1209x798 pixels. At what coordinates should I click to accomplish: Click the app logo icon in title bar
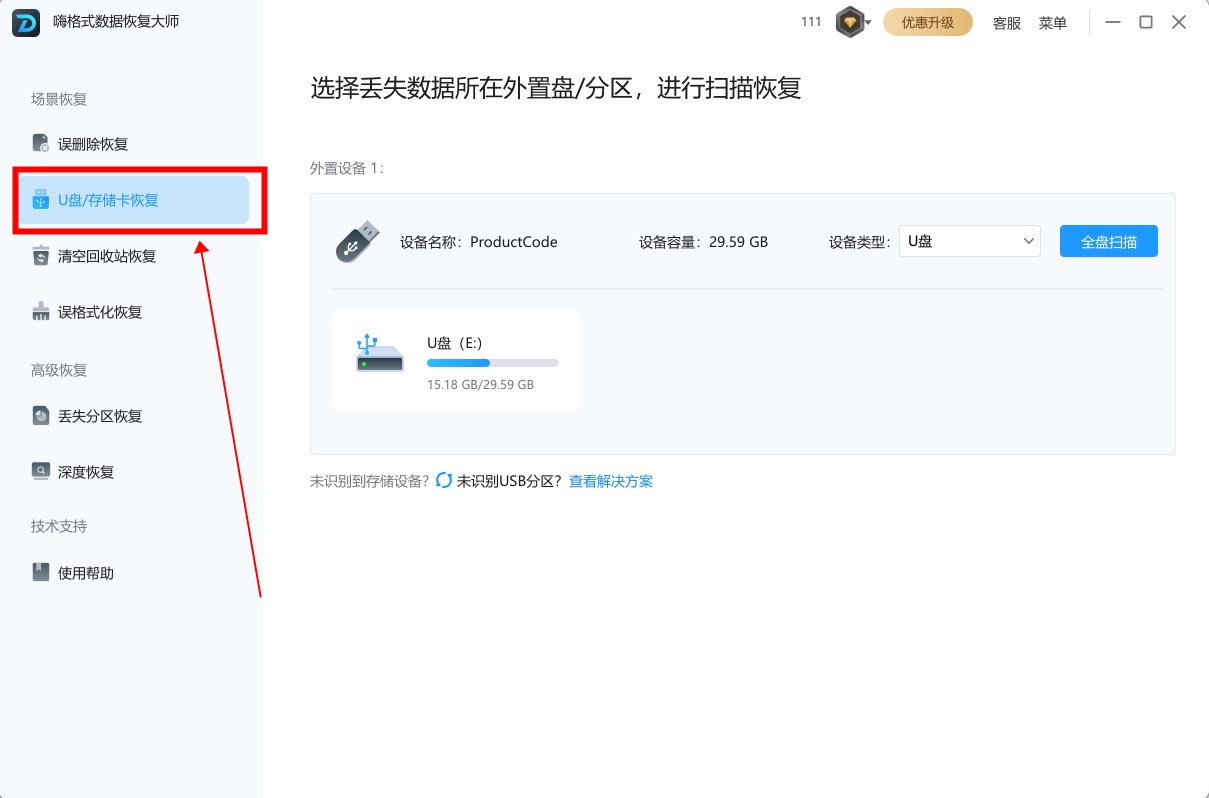[x=26, y=22]
